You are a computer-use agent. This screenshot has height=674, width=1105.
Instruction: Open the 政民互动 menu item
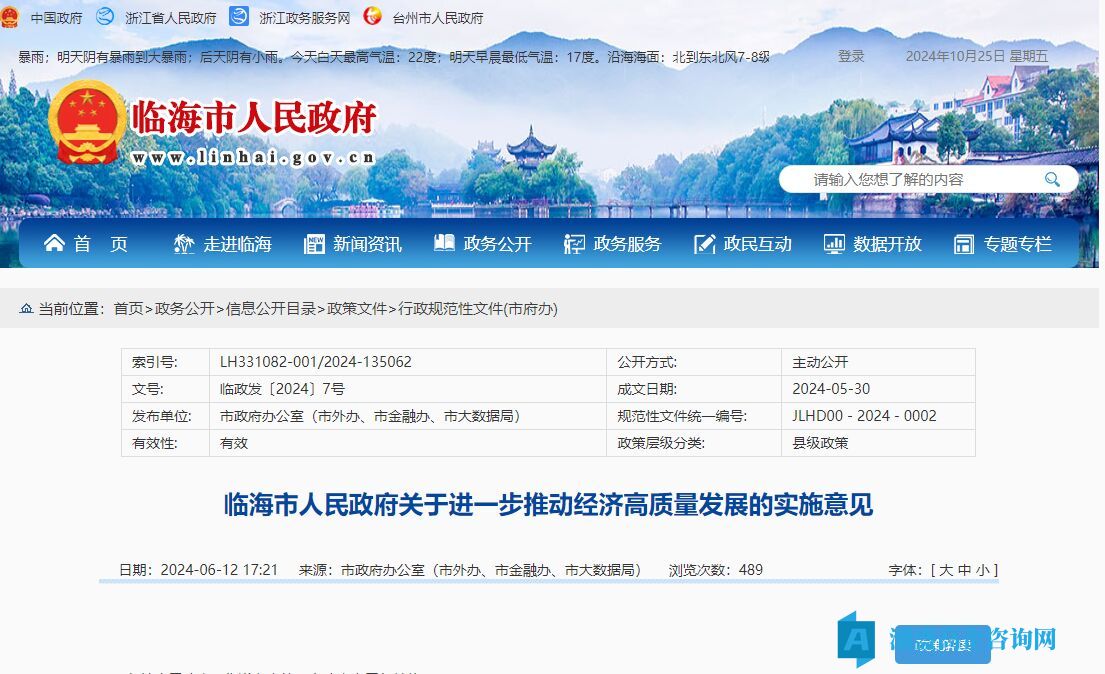tap(758, 244)
